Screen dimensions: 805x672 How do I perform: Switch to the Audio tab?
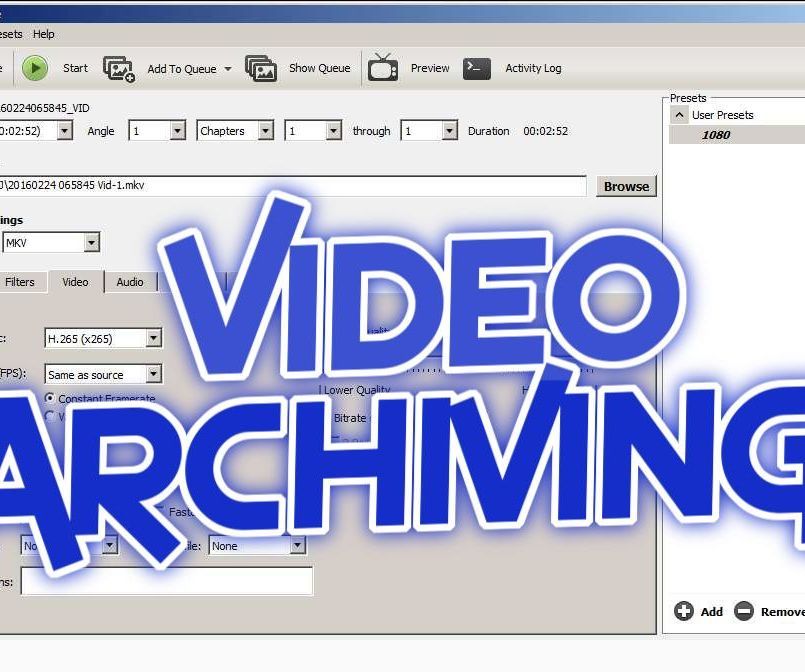pos(130,282)
